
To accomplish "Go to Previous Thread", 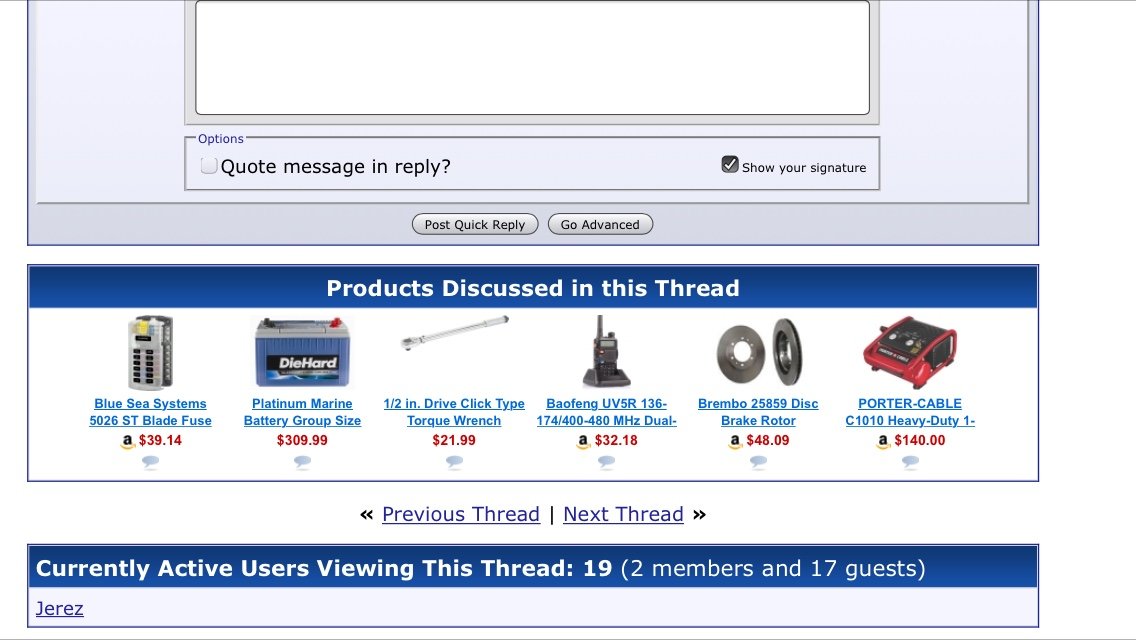I will [461, 515].
